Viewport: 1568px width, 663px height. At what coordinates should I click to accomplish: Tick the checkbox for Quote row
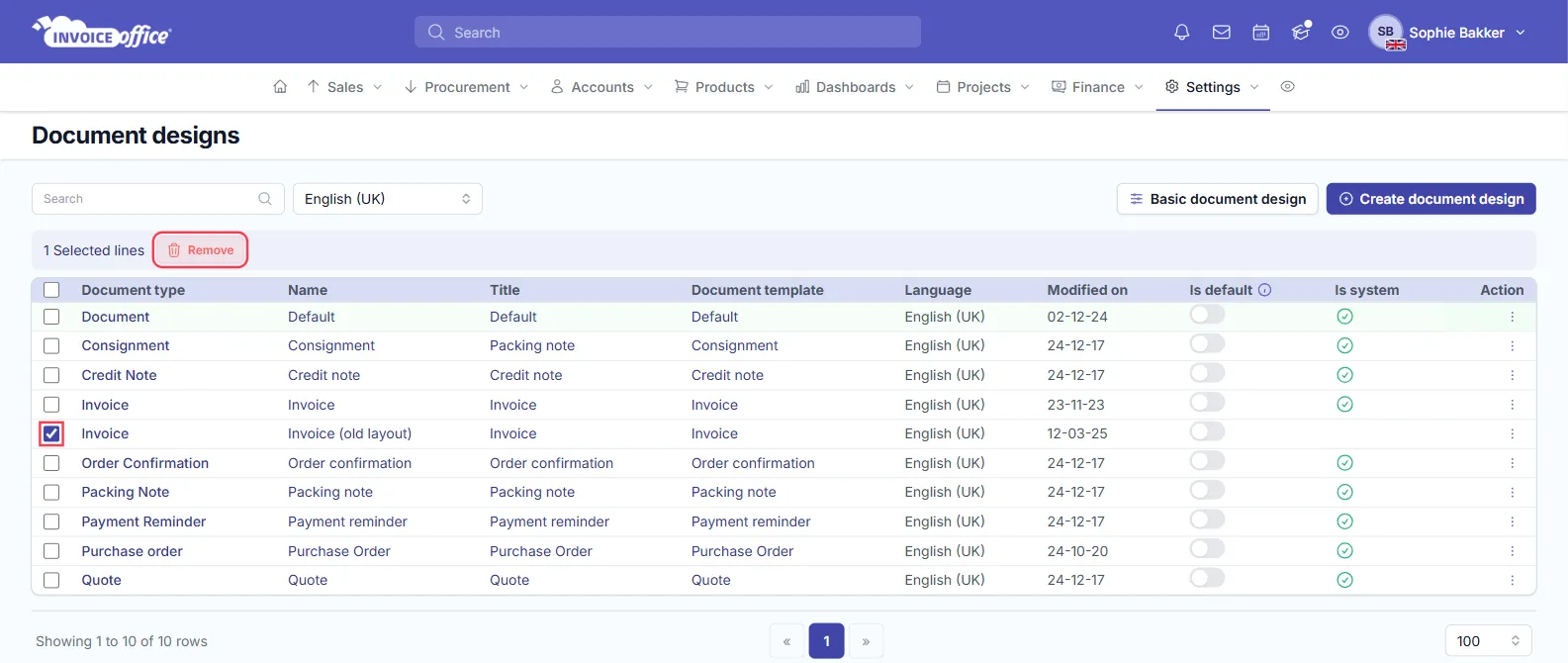[x=51, y=581]
